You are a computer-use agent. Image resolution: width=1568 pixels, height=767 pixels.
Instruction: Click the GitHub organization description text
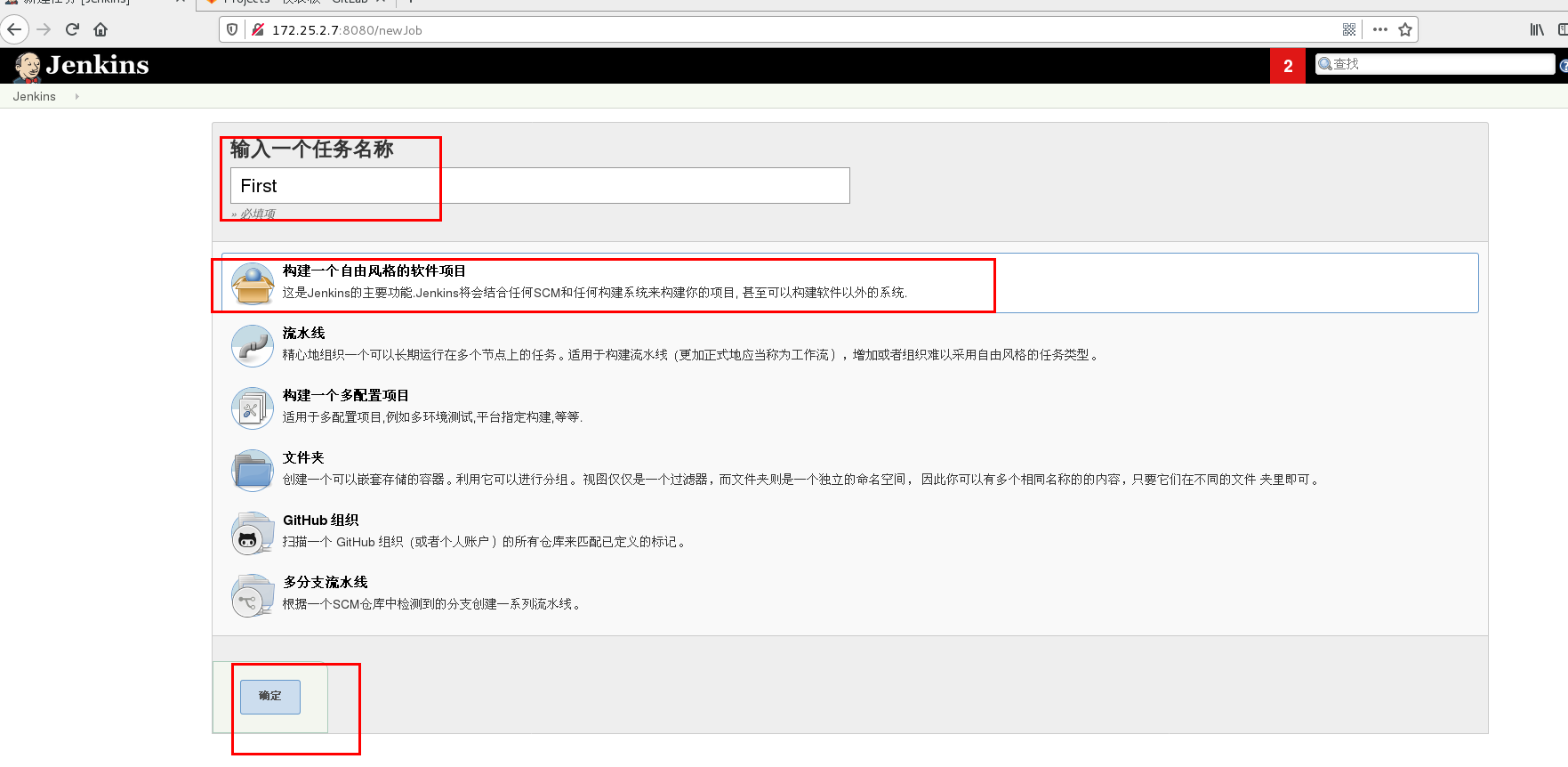pos(486,542)
